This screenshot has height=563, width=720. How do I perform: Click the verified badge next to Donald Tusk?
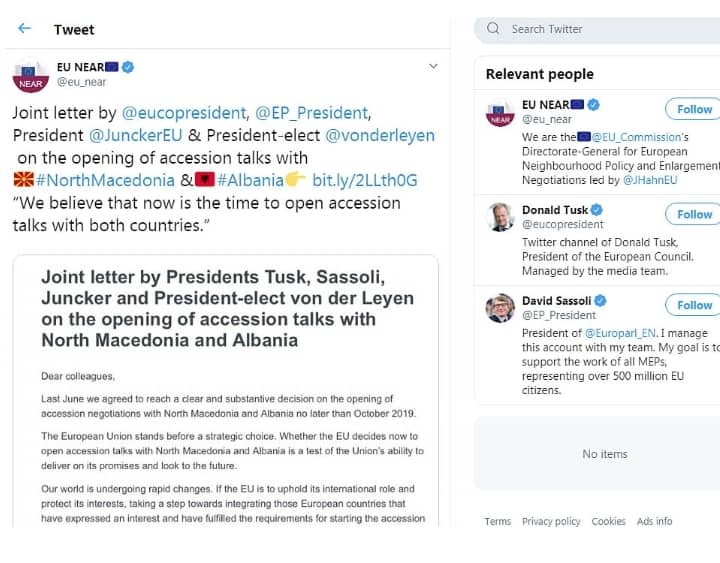coord(597,210)
